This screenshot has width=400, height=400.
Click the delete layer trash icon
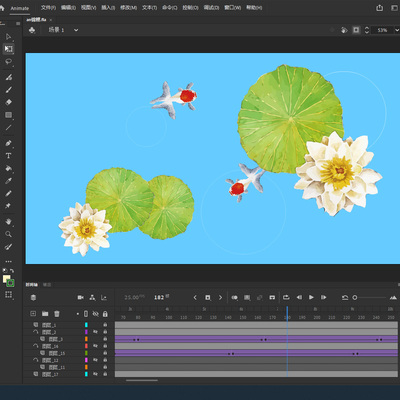[x=57, y=314]
